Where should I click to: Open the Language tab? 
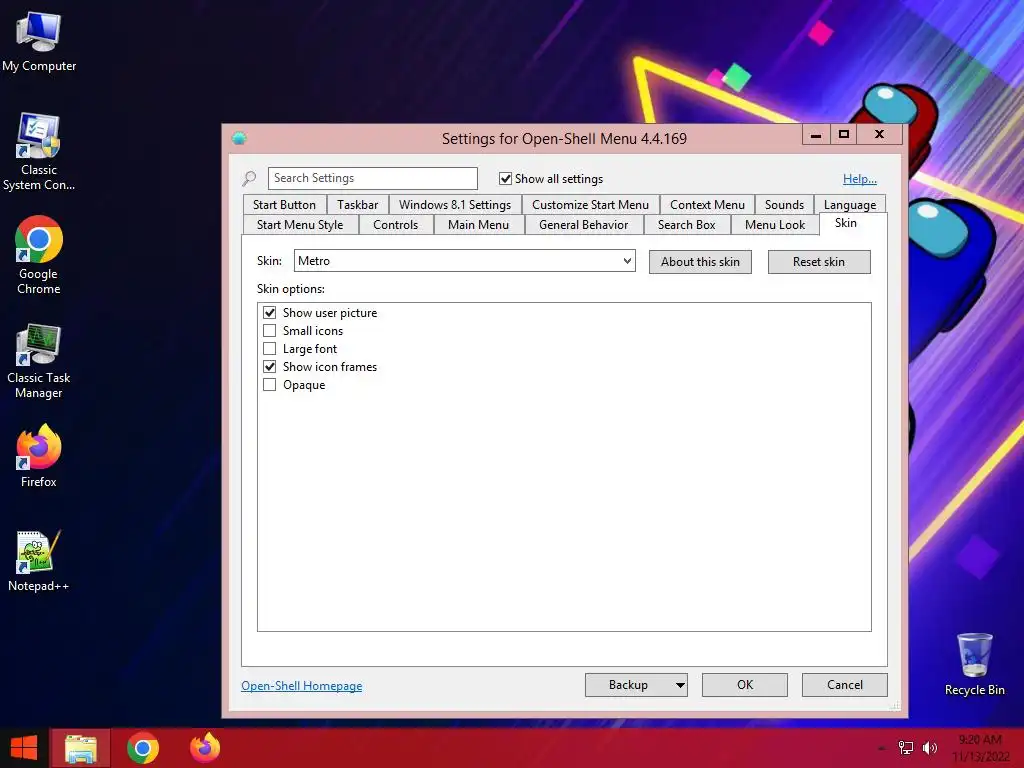(850, 204)
